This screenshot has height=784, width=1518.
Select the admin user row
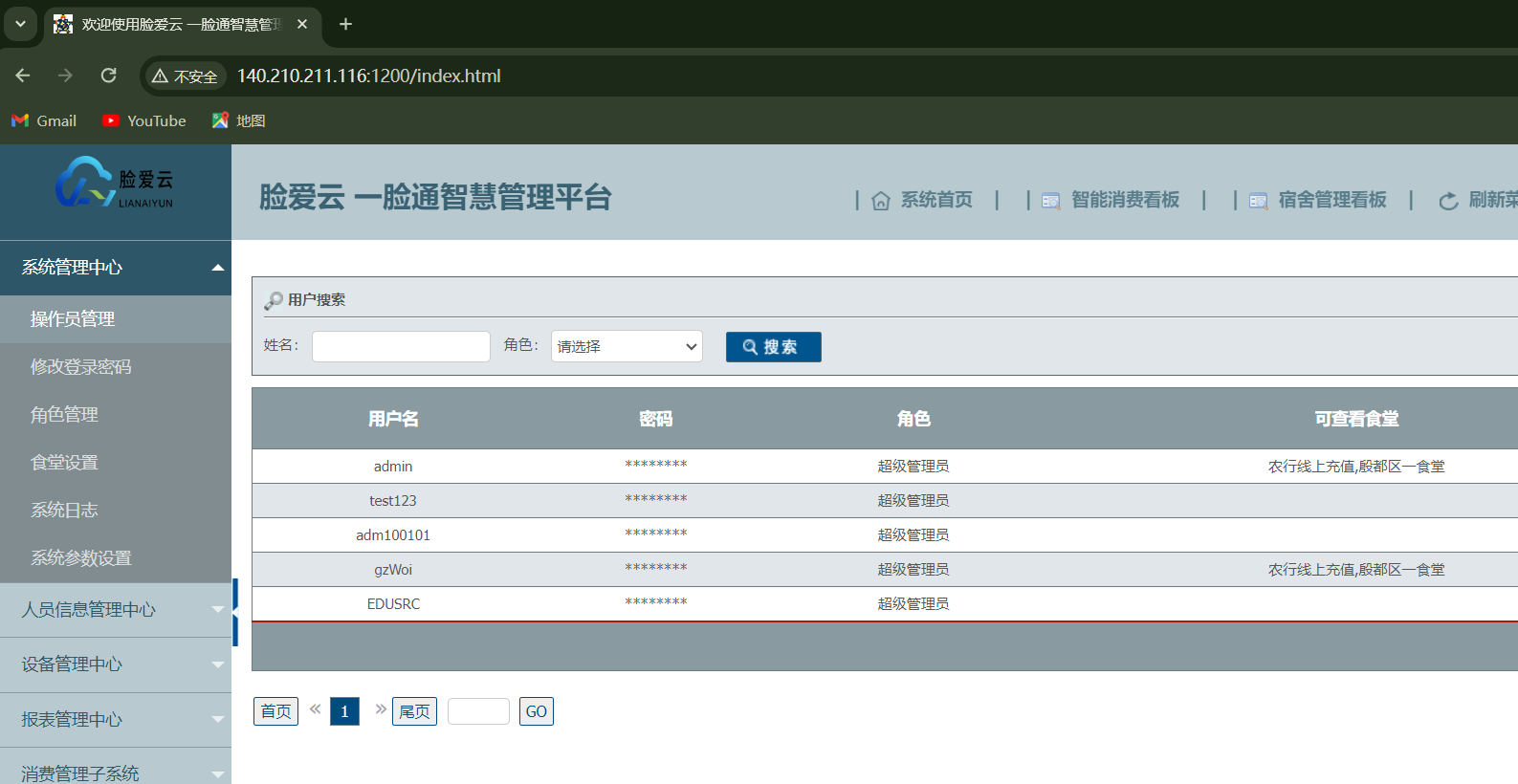(x=885, y=467)
